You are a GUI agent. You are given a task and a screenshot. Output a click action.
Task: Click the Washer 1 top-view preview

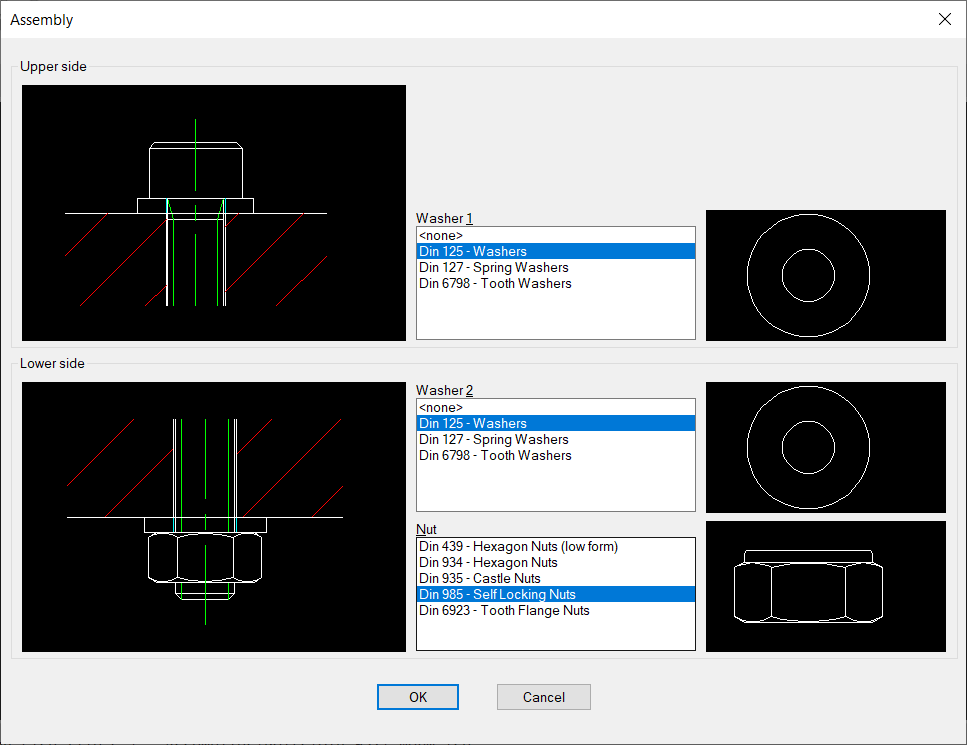pyautogui.click(x=826, y=275)
